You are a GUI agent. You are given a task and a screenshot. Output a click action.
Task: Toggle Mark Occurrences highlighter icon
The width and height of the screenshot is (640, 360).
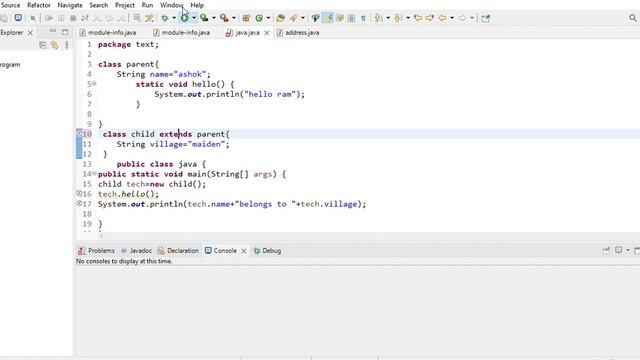pos(329,18)
